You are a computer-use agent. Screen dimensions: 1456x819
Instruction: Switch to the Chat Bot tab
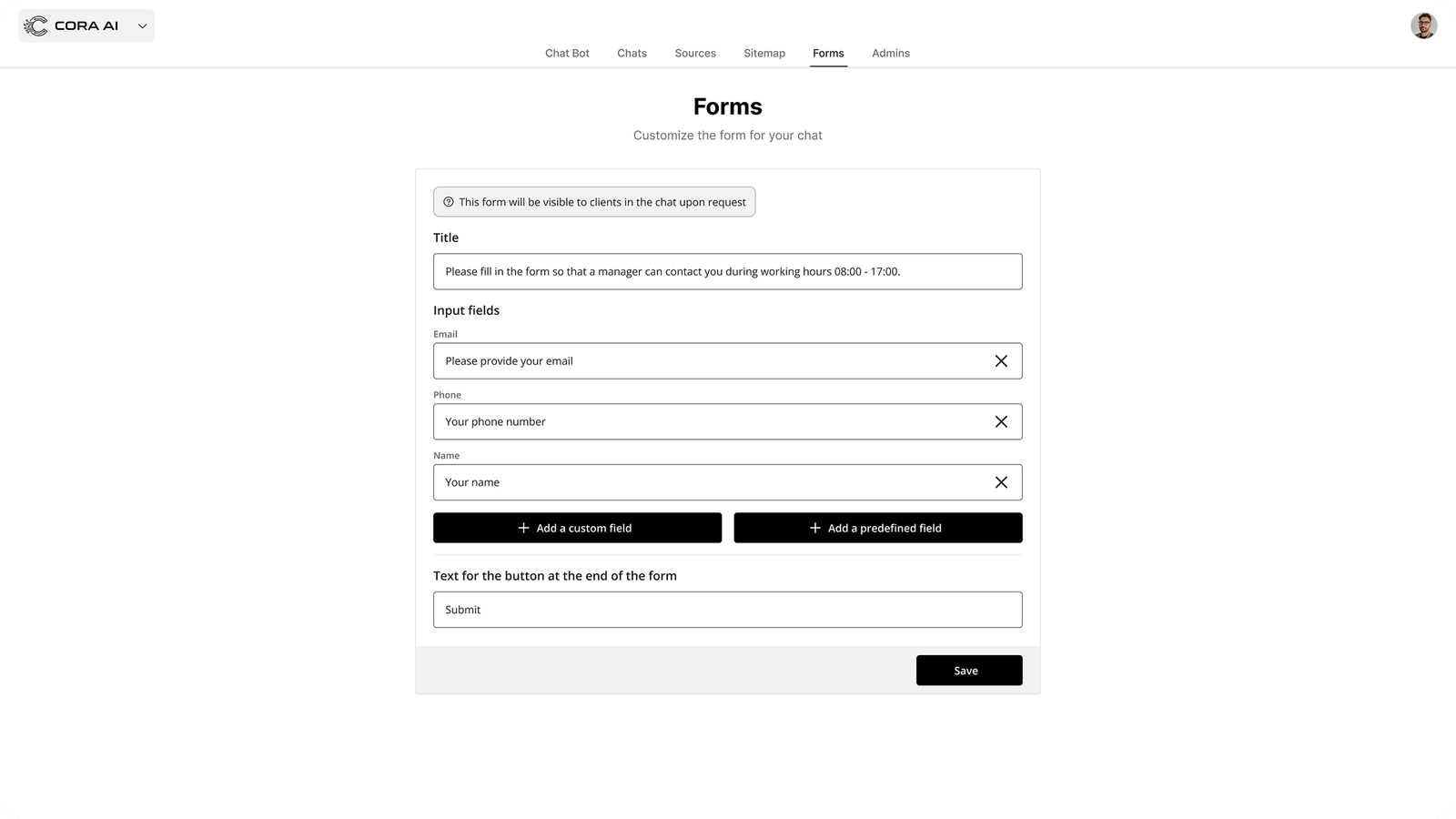pos(566,53)
